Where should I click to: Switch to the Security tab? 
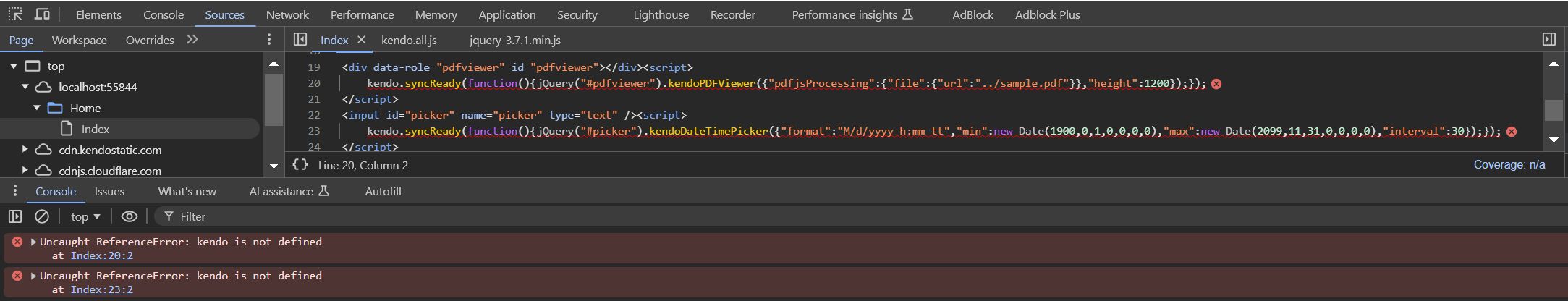coord(577,14)
